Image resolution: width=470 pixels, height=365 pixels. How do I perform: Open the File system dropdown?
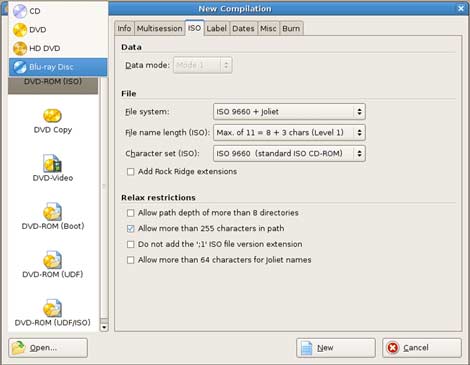coord(289,112)
